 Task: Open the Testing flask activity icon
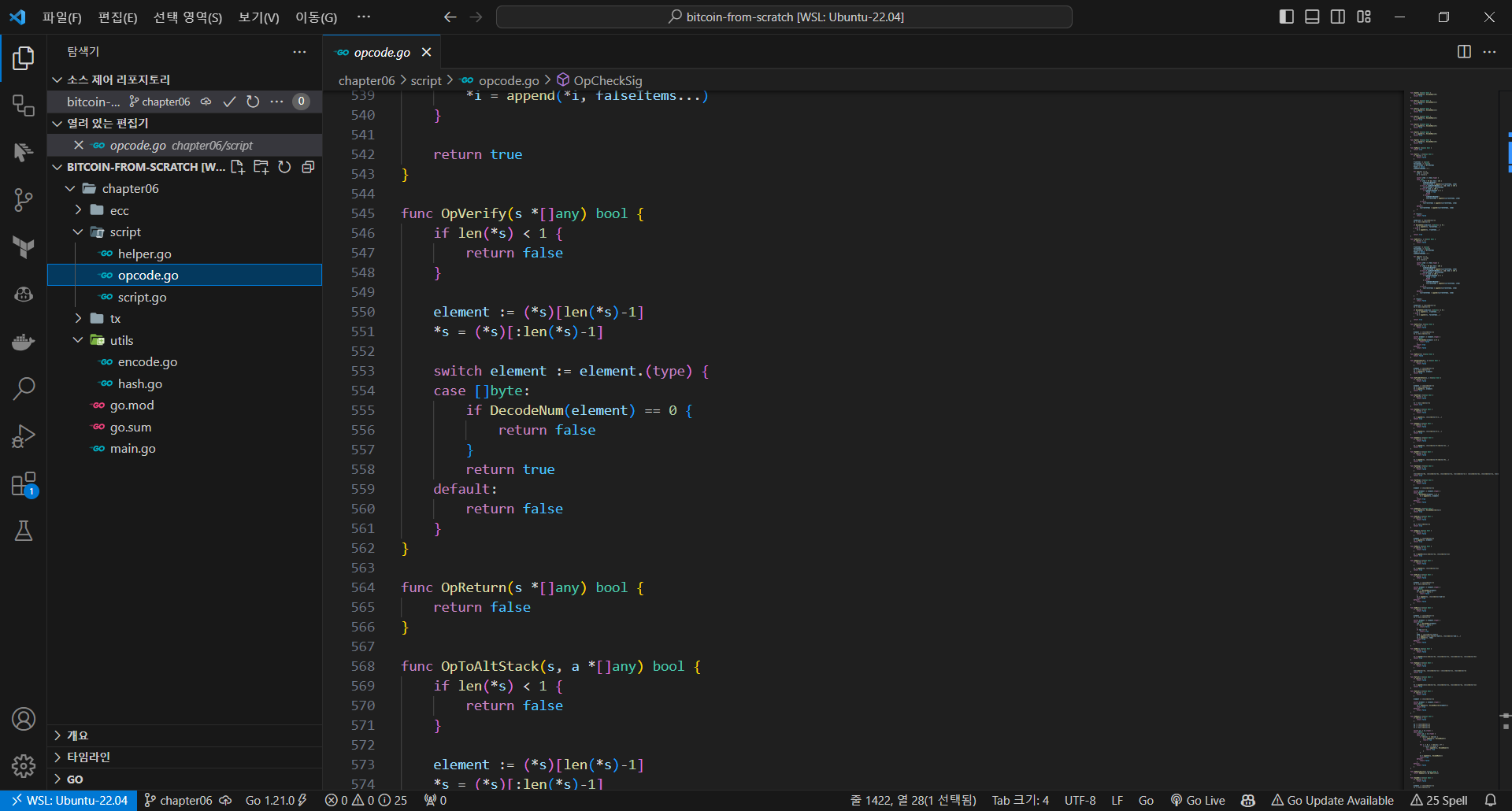(24, 531)
